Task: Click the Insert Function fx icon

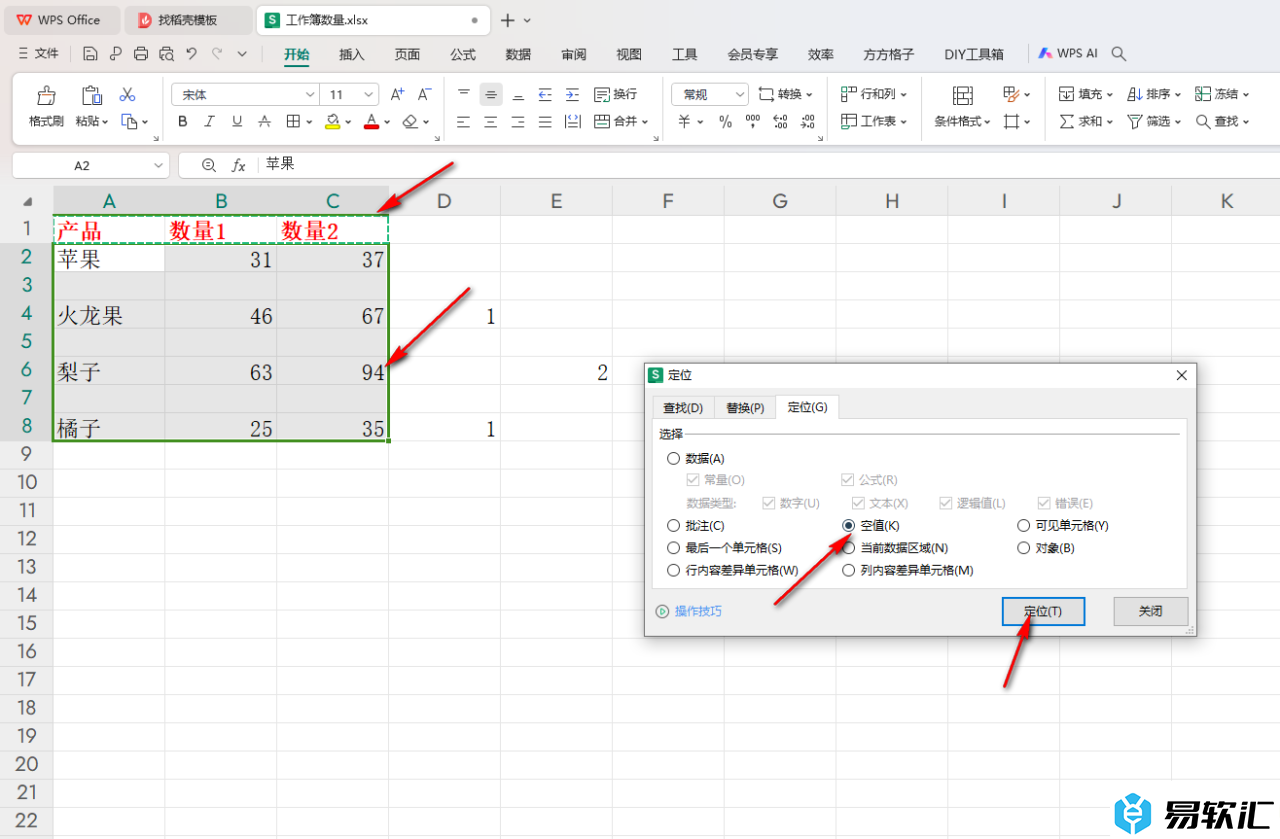Action: 239,165
